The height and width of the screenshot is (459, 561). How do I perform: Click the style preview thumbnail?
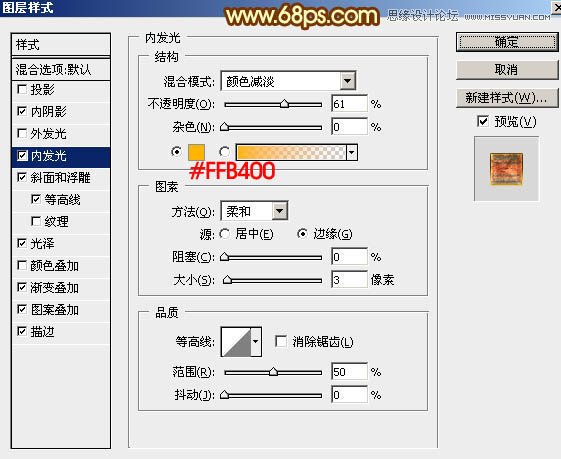(x=506, y=169)
